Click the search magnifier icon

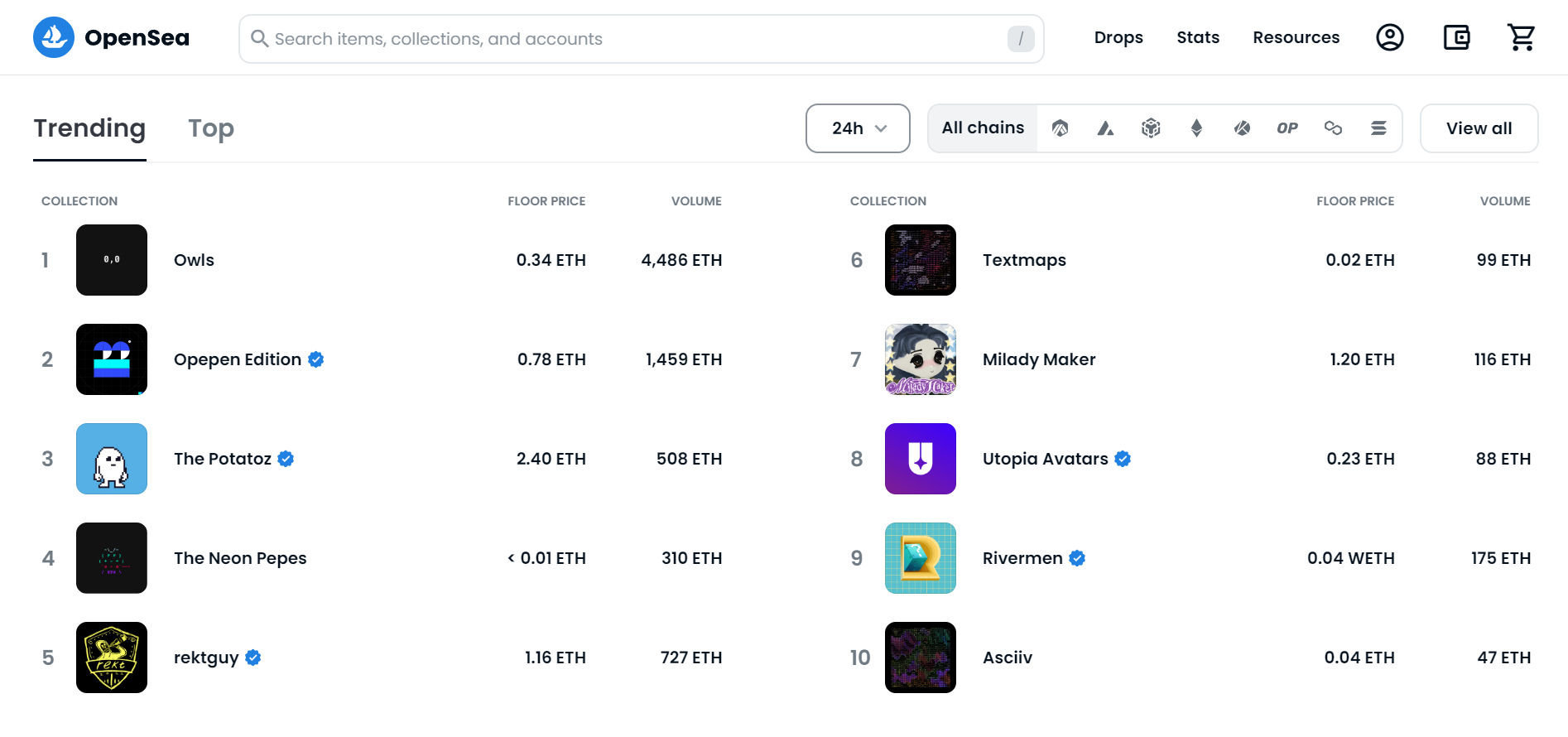click(x=259, y=39)
